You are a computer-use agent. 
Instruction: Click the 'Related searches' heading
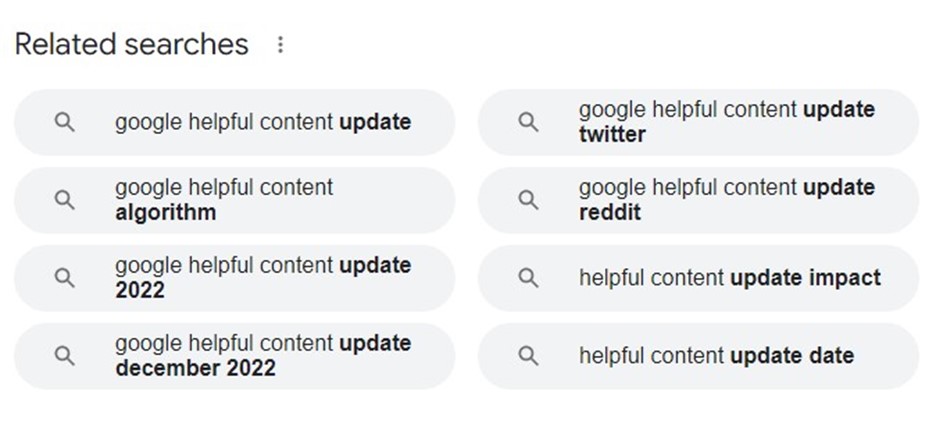[x=131, y=45]
